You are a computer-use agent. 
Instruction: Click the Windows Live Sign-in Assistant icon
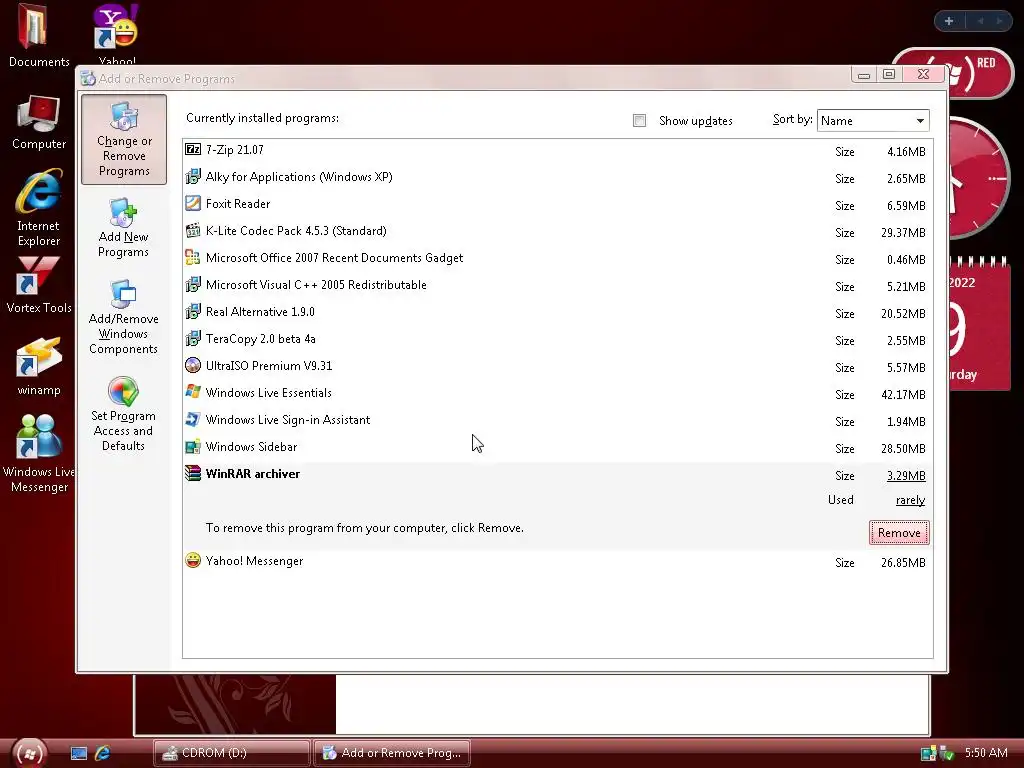pyautogui.click(x=193, y=419)
